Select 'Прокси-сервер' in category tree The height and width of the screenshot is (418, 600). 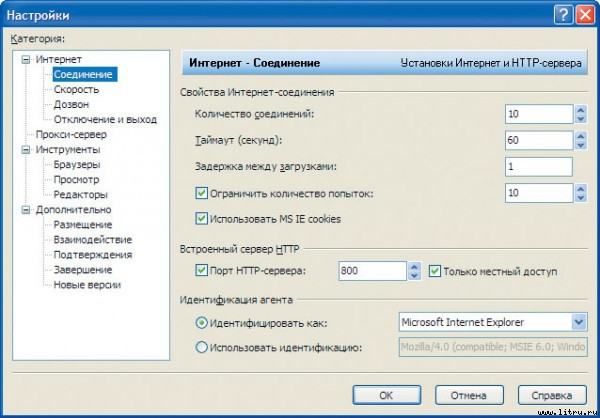pos(70,135)
